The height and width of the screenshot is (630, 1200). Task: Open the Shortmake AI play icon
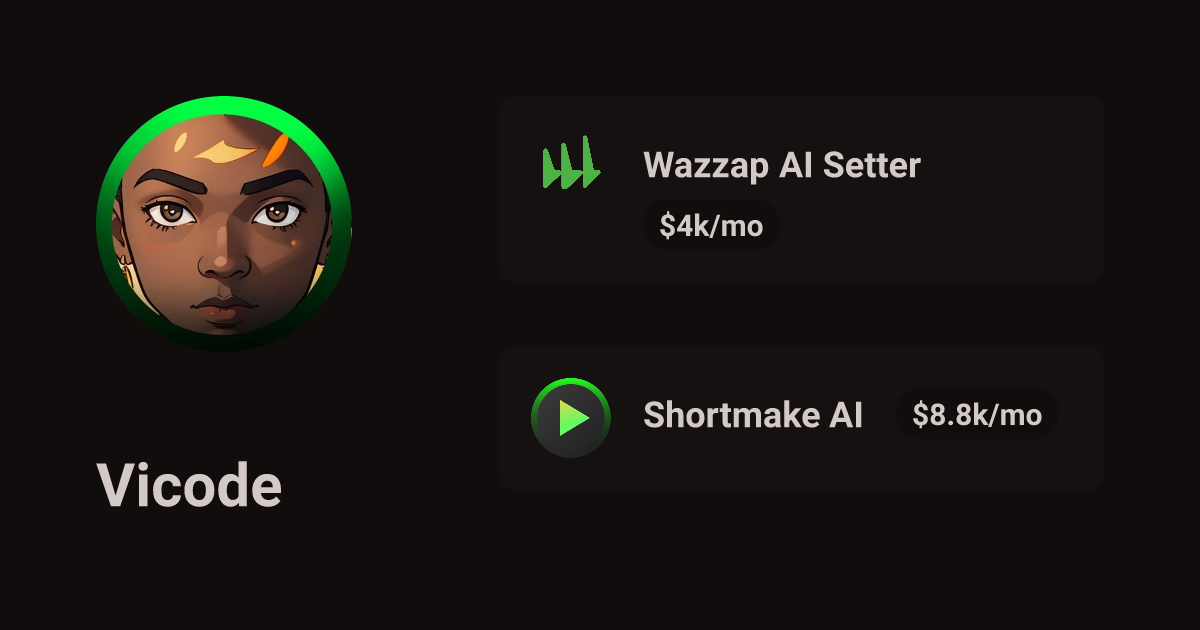click(571, 418)
